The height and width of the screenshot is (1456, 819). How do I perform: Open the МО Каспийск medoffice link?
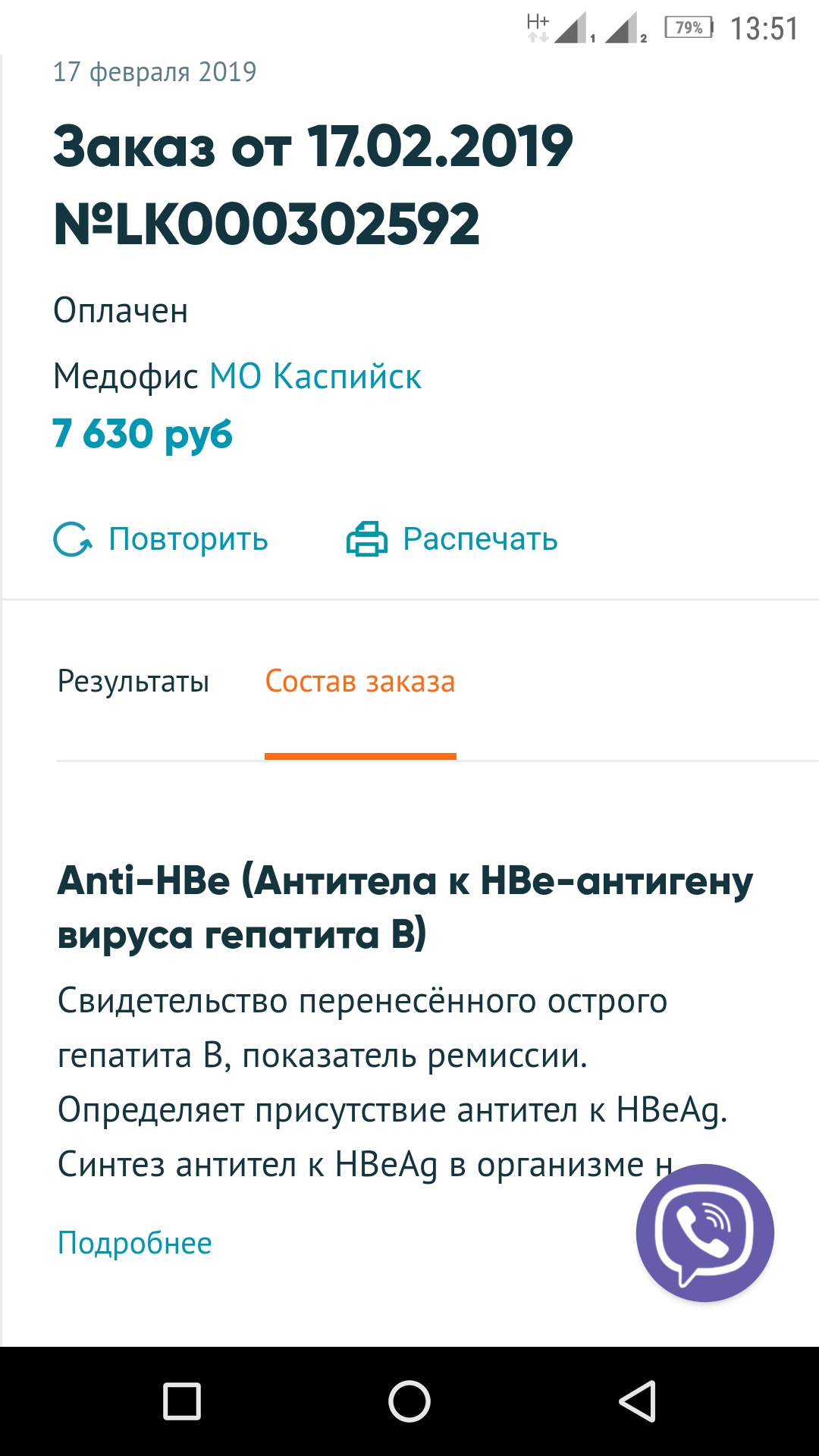(x=315, y=376)
